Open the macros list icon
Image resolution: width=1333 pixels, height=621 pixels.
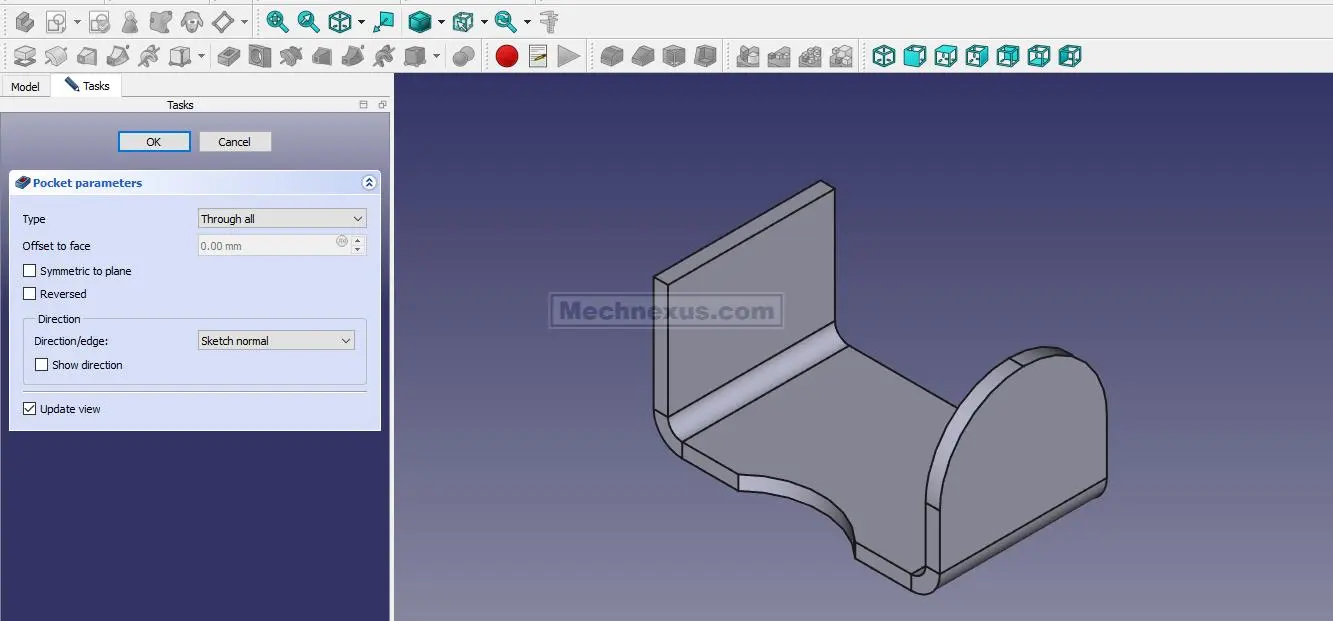point(538,56)
